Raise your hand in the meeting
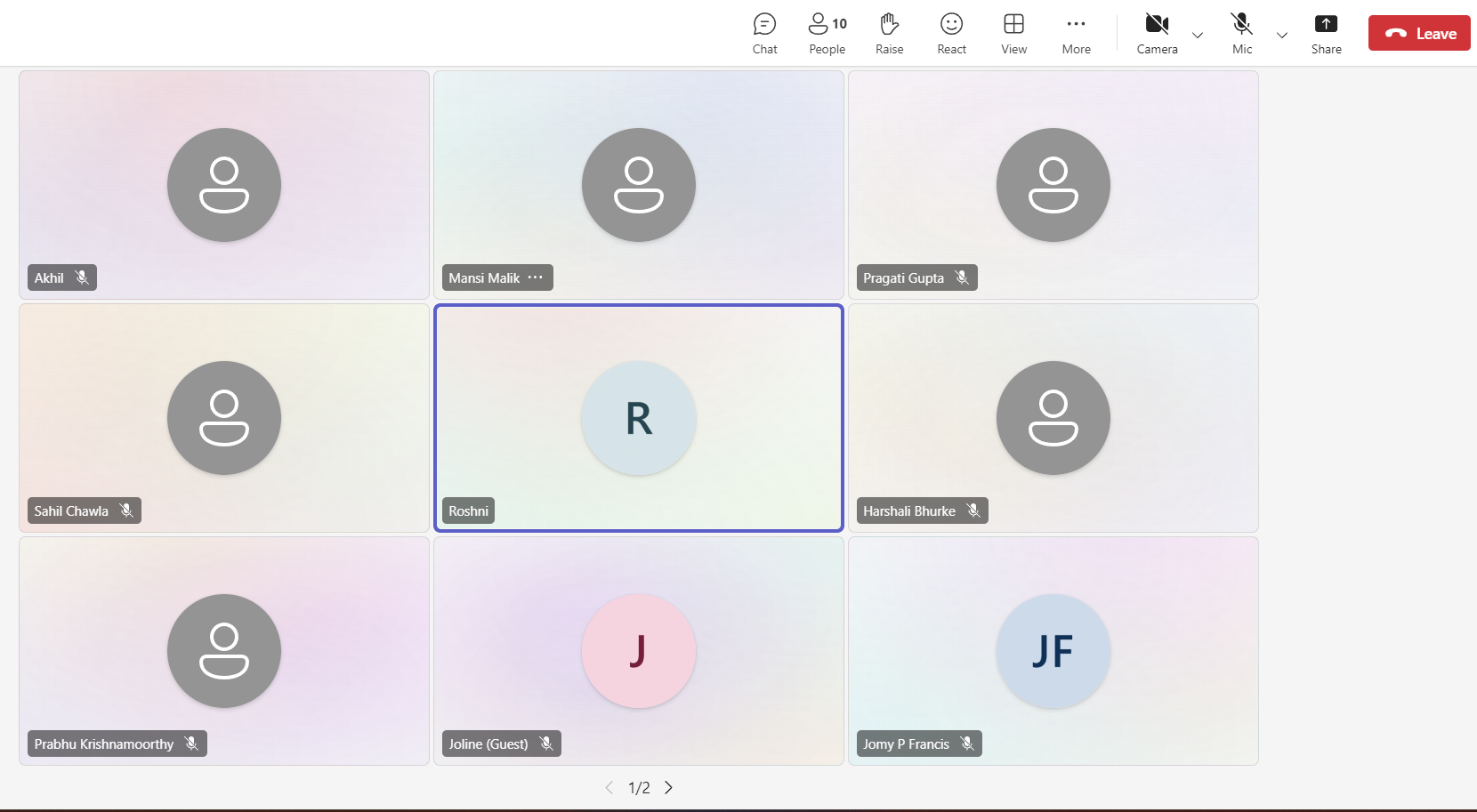 click(889, 34)
